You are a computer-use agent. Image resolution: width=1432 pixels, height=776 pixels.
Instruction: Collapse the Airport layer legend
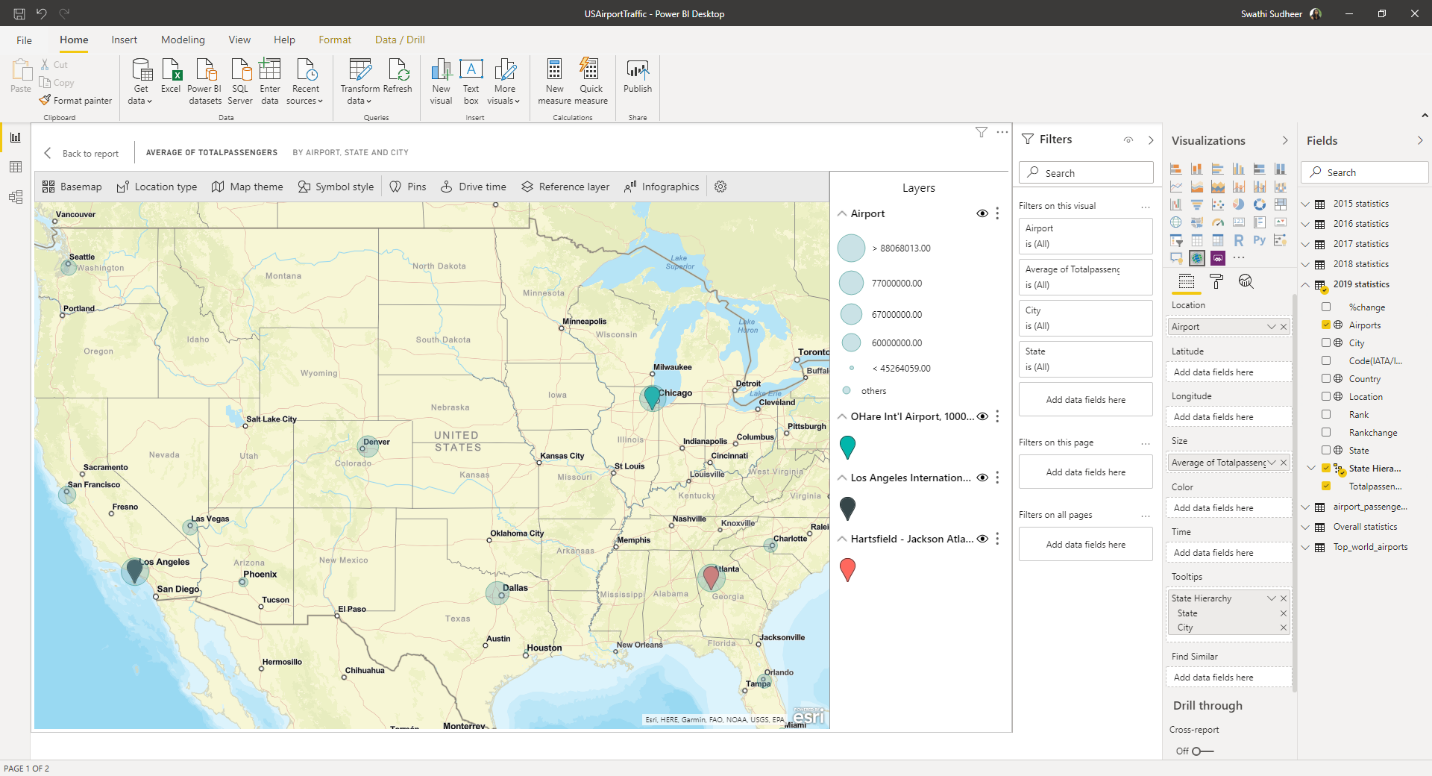coord(842,214)
